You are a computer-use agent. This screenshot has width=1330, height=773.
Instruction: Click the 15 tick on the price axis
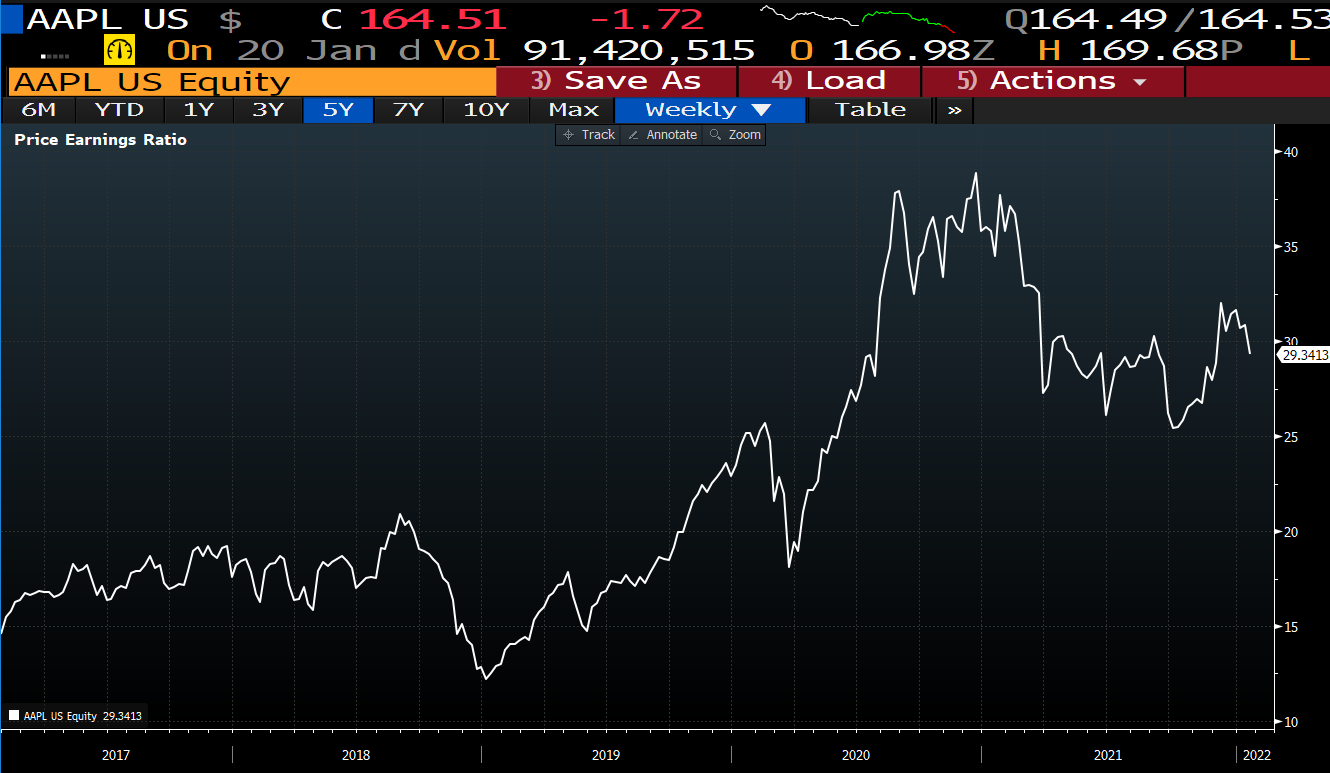pos(1291,627)
